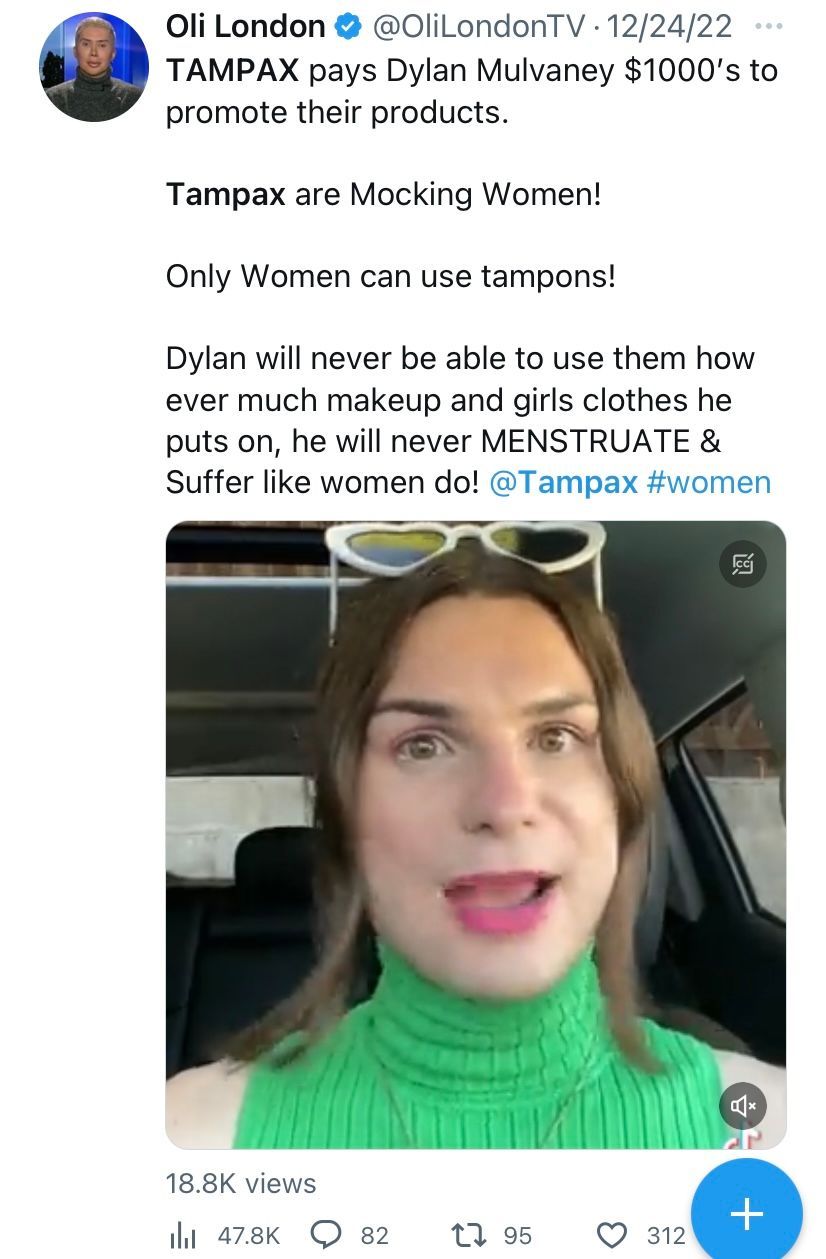Screen dimensions: 826x1259
Task: Click the retweet arrows icon
Action: [469, 1235]
